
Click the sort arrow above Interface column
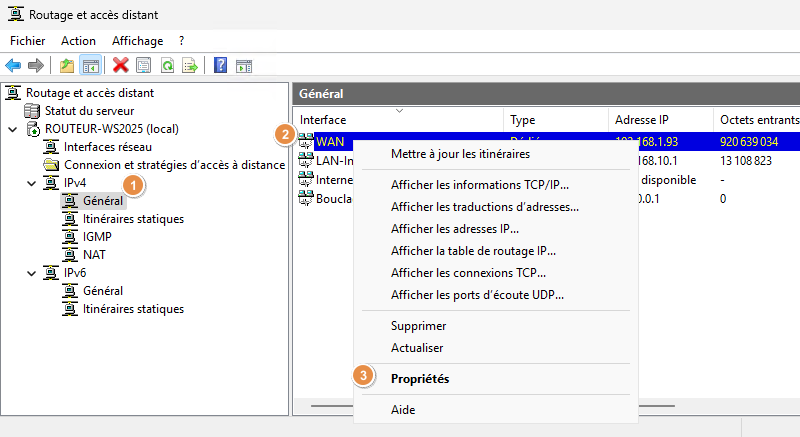click(399, 111)
